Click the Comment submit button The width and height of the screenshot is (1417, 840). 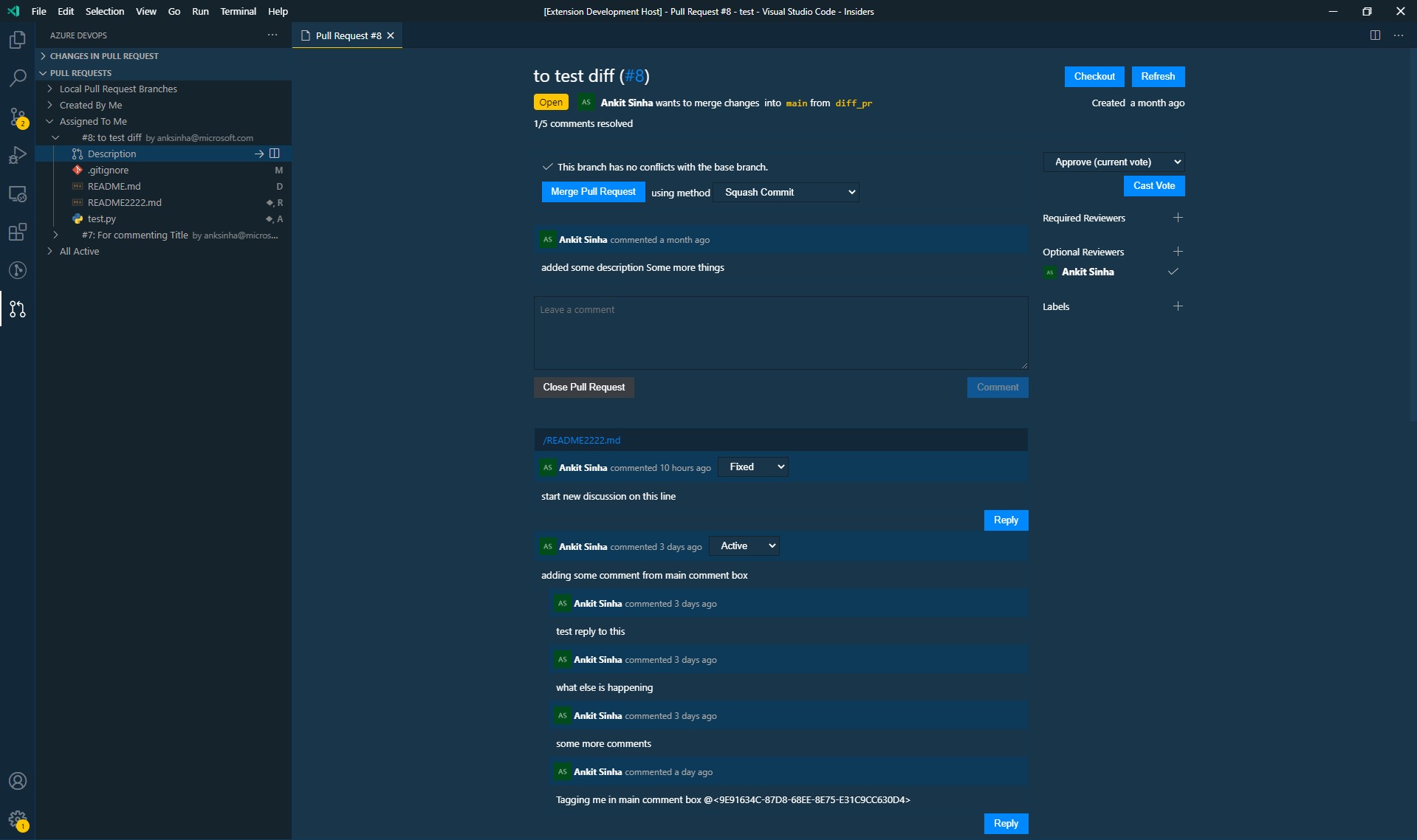pos(998,388)
